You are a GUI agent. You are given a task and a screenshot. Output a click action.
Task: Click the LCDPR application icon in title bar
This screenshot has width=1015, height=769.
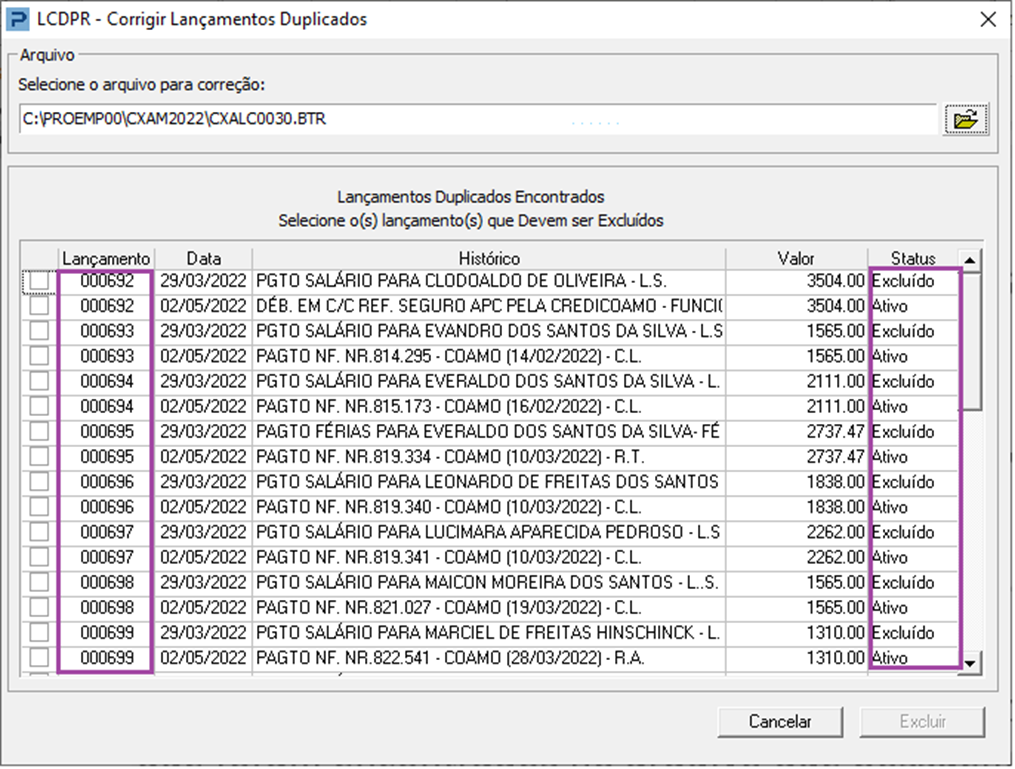(17, 19)
